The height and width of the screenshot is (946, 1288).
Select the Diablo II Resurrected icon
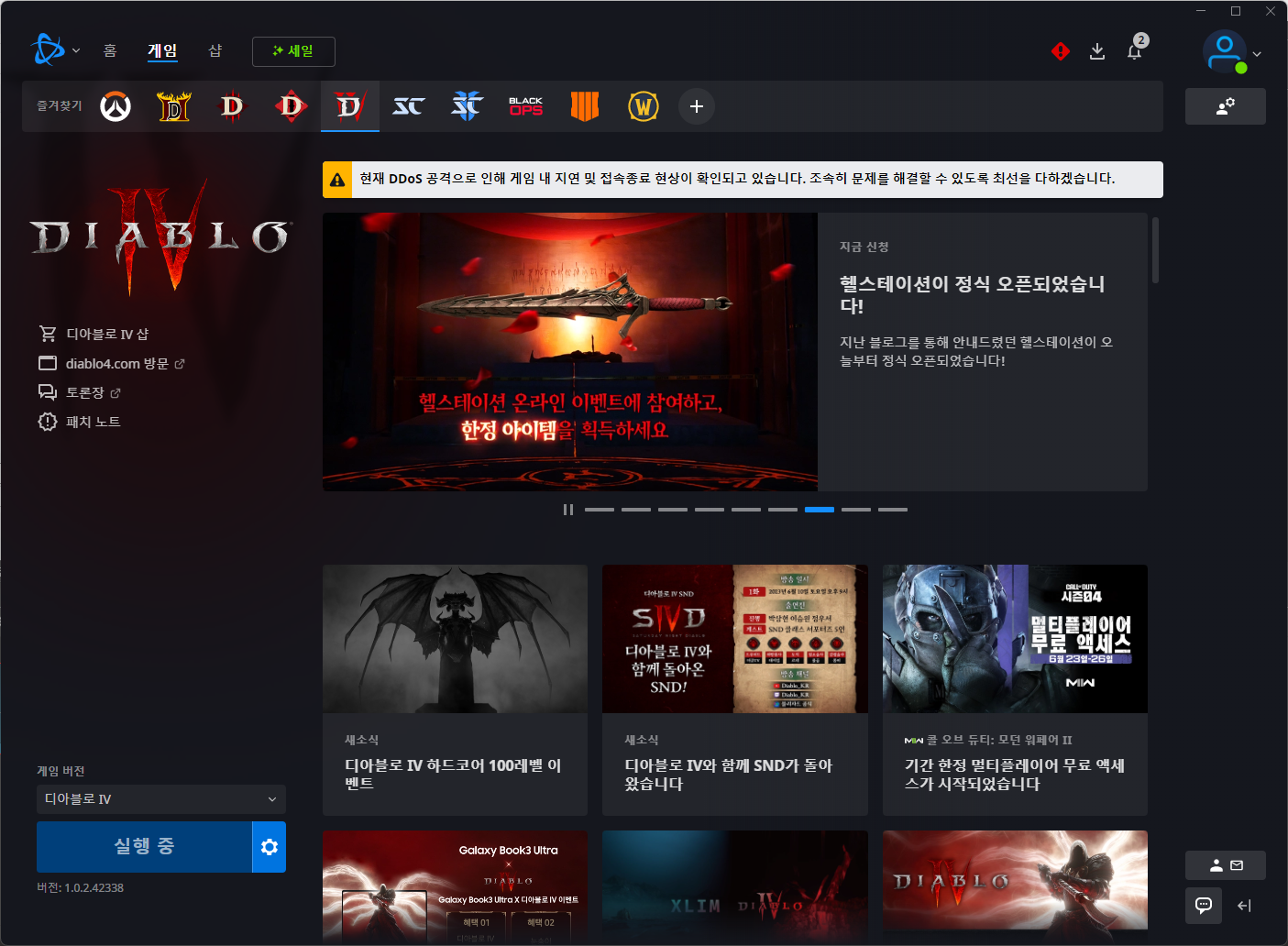coord(174,106)
